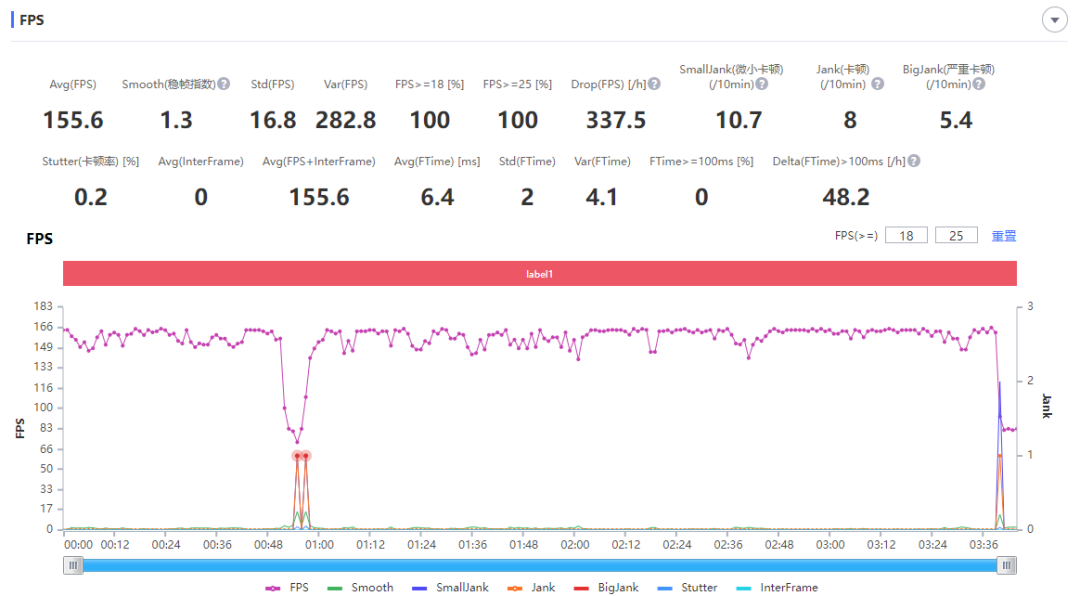Toggle the FPS series in legend
Screen dimensions: 1080x596
(x=287, y=588)
